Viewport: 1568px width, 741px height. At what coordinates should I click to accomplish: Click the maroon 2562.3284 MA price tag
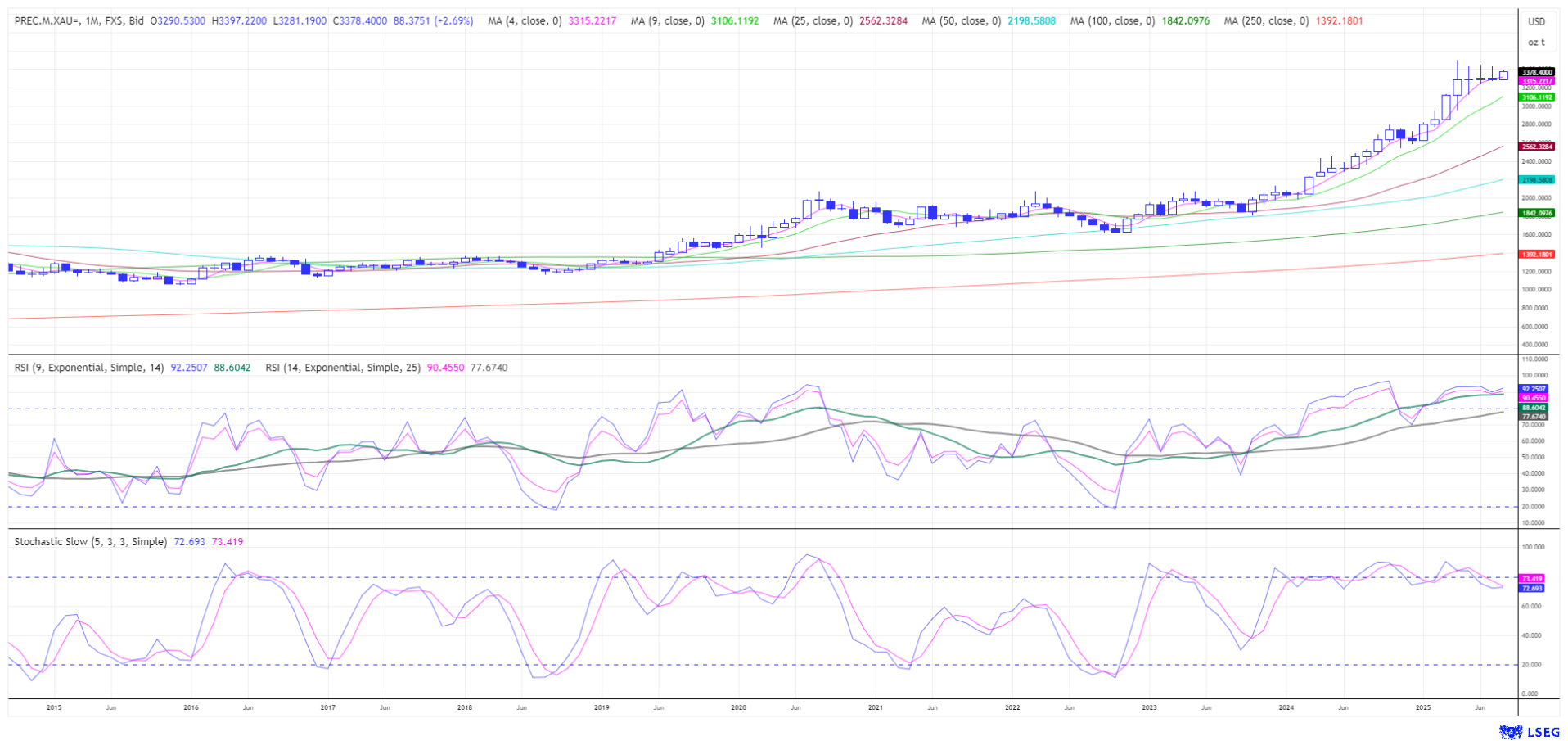[x=1536, y=147]
